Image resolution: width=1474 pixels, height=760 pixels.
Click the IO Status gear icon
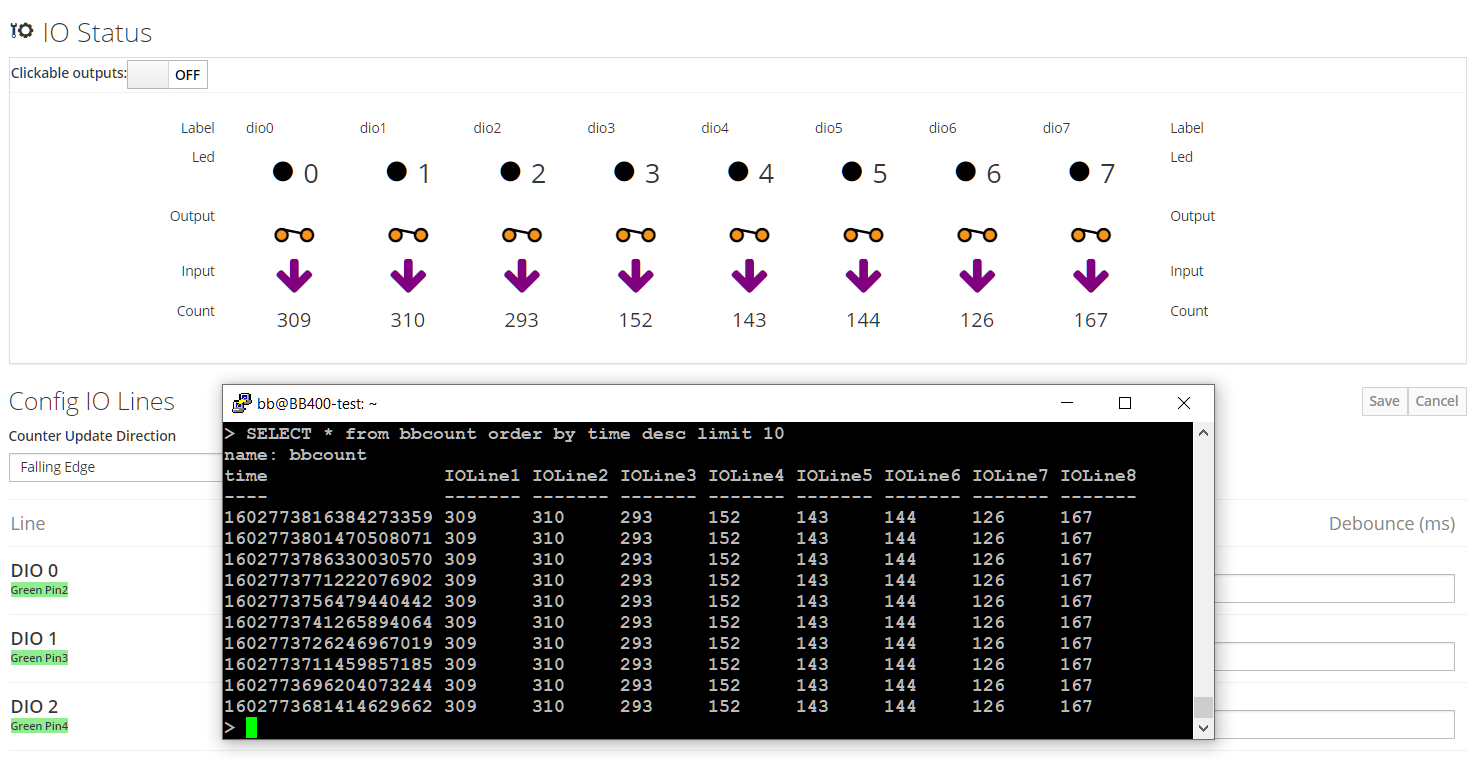pyautogui.click(x=22, y=31)
